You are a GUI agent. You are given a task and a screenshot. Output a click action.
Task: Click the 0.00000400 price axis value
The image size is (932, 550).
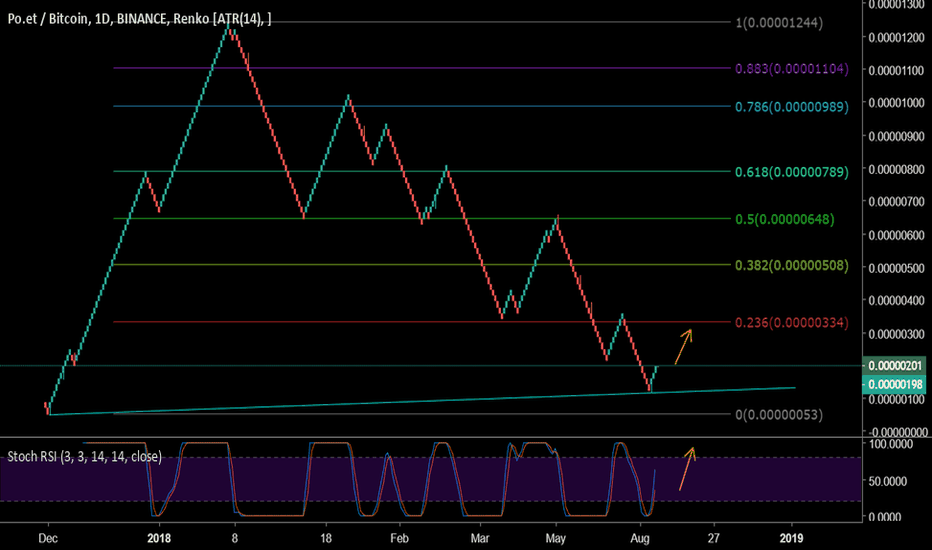tap(896, 300)
